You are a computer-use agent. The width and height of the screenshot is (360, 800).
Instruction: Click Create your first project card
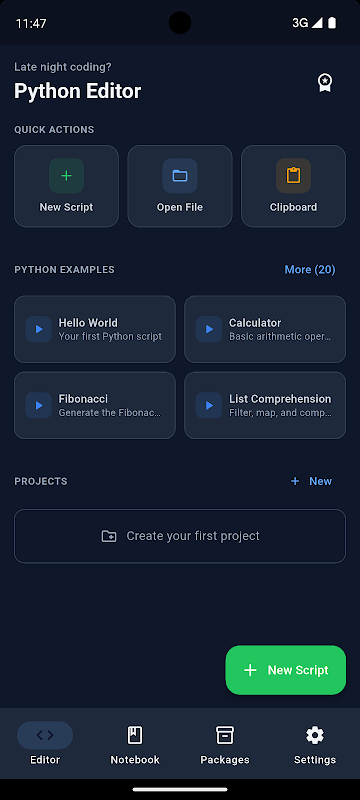click(180, 536)
